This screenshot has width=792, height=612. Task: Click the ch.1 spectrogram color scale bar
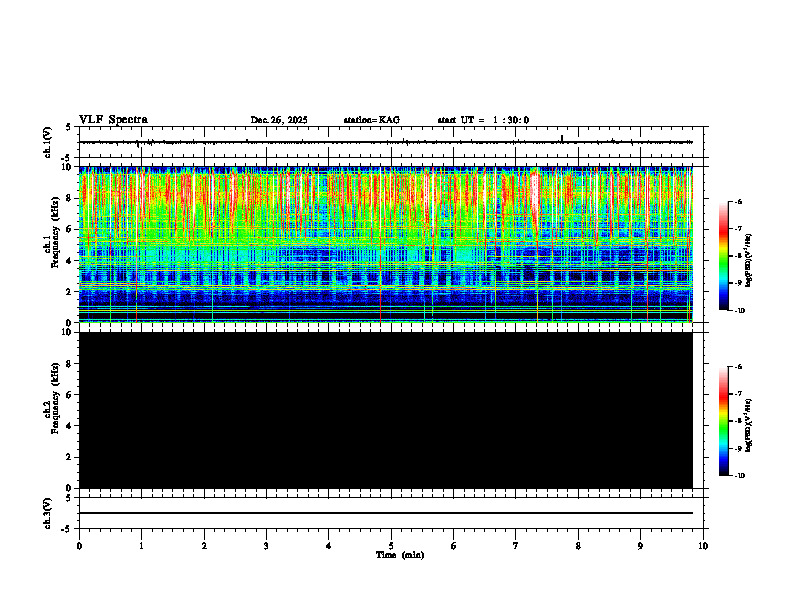[724, 256]
